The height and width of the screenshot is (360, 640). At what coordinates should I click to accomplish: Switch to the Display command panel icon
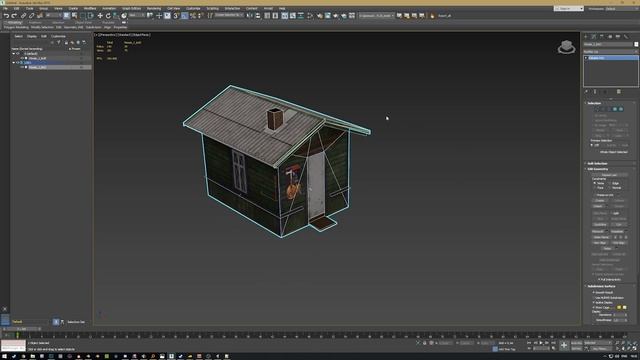point(618,36)
